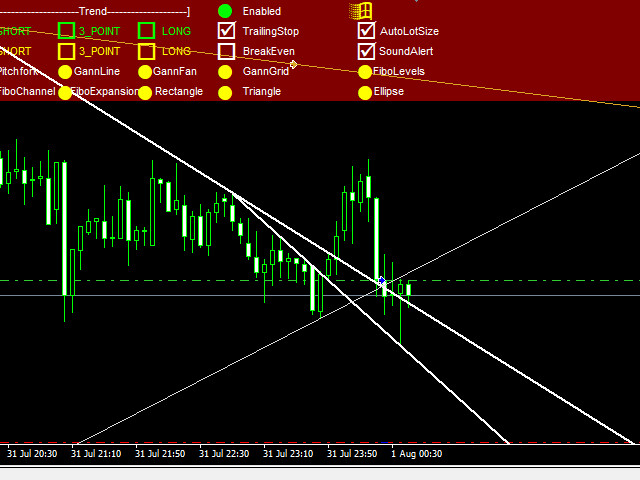Image resolution: width=640 pixels, height=480 pixels.
Task: Click the FiboChannel label
Action: [27, 91]
